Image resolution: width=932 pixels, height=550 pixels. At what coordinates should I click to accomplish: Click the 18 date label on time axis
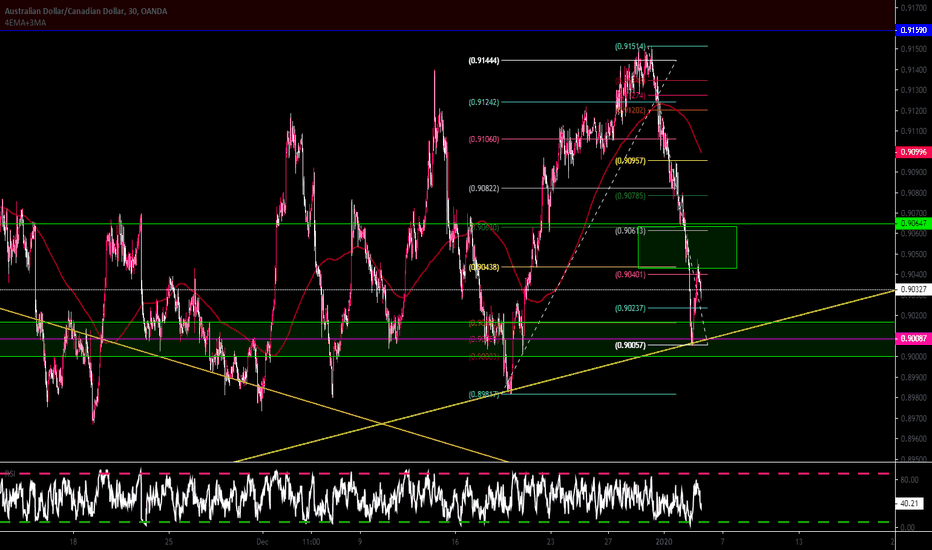click(73, 542)
